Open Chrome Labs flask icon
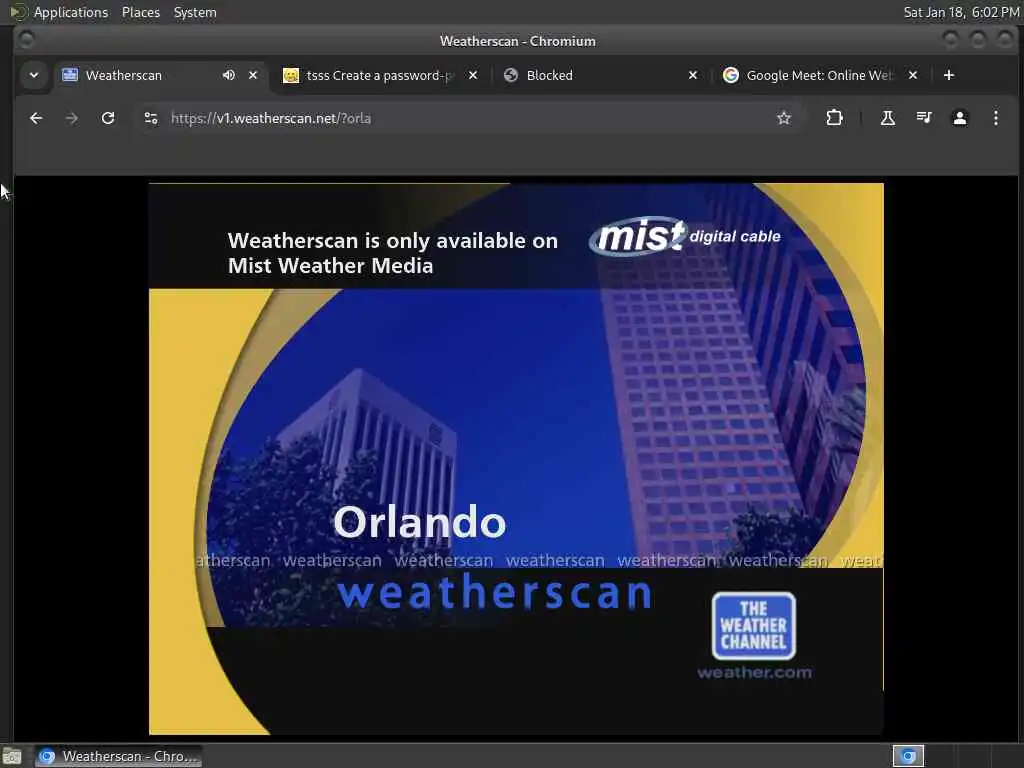This screenshot has height=768, width=1024. coord(888,118)
